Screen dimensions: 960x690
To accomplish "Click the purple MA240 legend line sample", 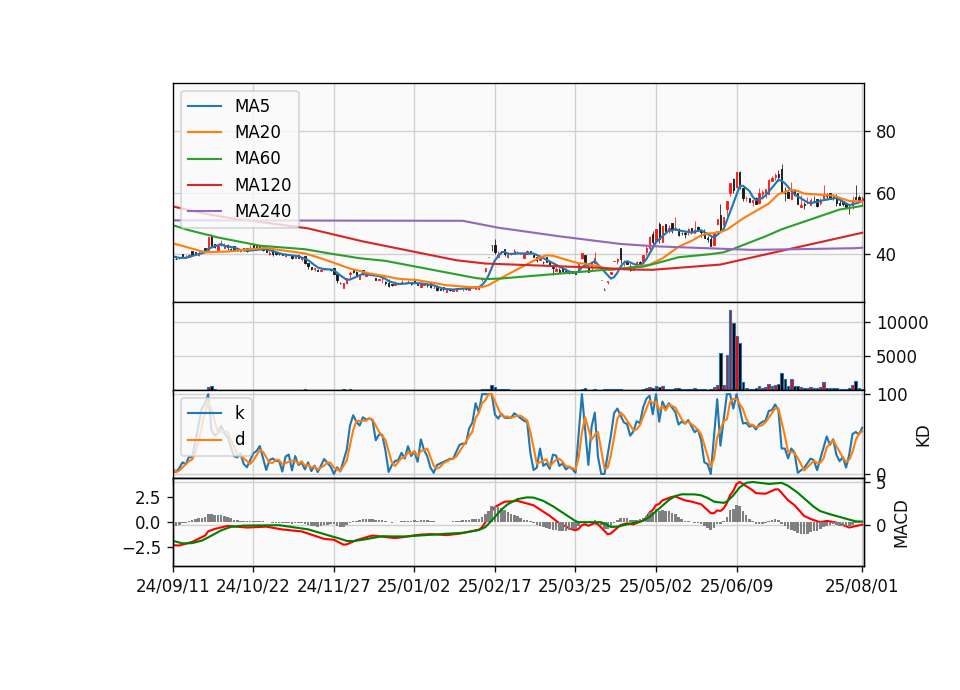I will click(x=204, y=211).
